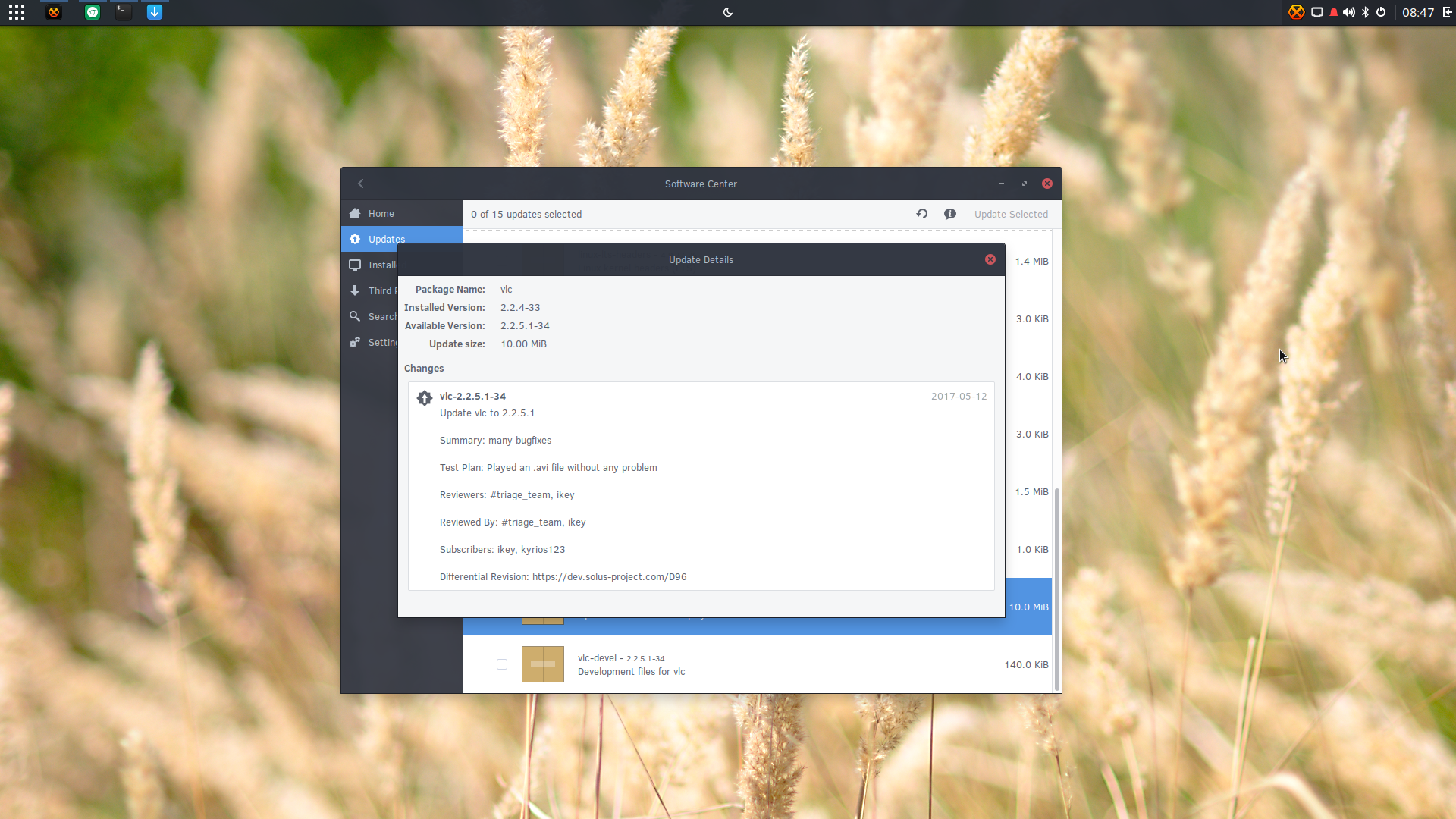This screenshot has height=819, width=1456.
Task: Open volume control in system tray
Action: click(1349, 12)
